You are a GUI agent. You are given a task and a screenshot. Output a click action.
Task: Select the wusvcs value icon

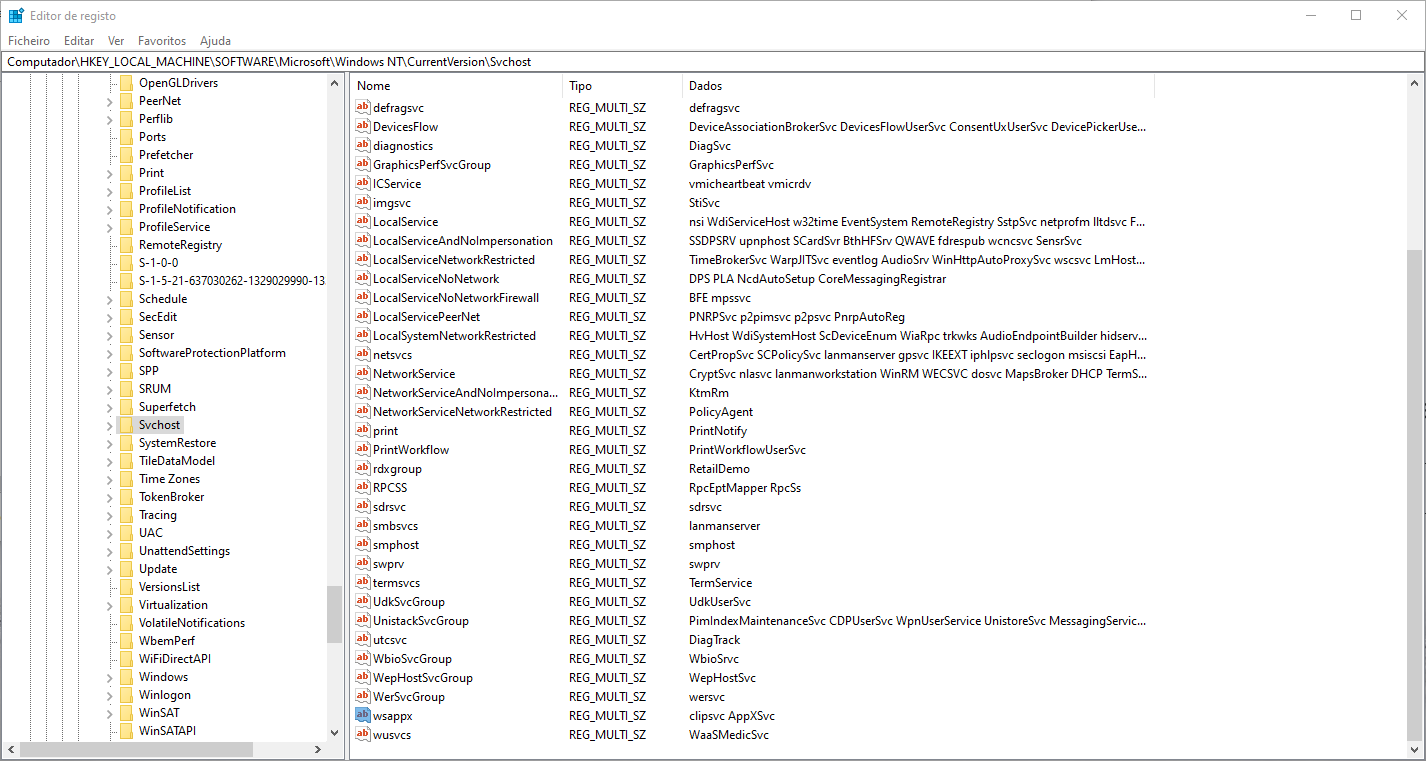click(x=363, y=735)
